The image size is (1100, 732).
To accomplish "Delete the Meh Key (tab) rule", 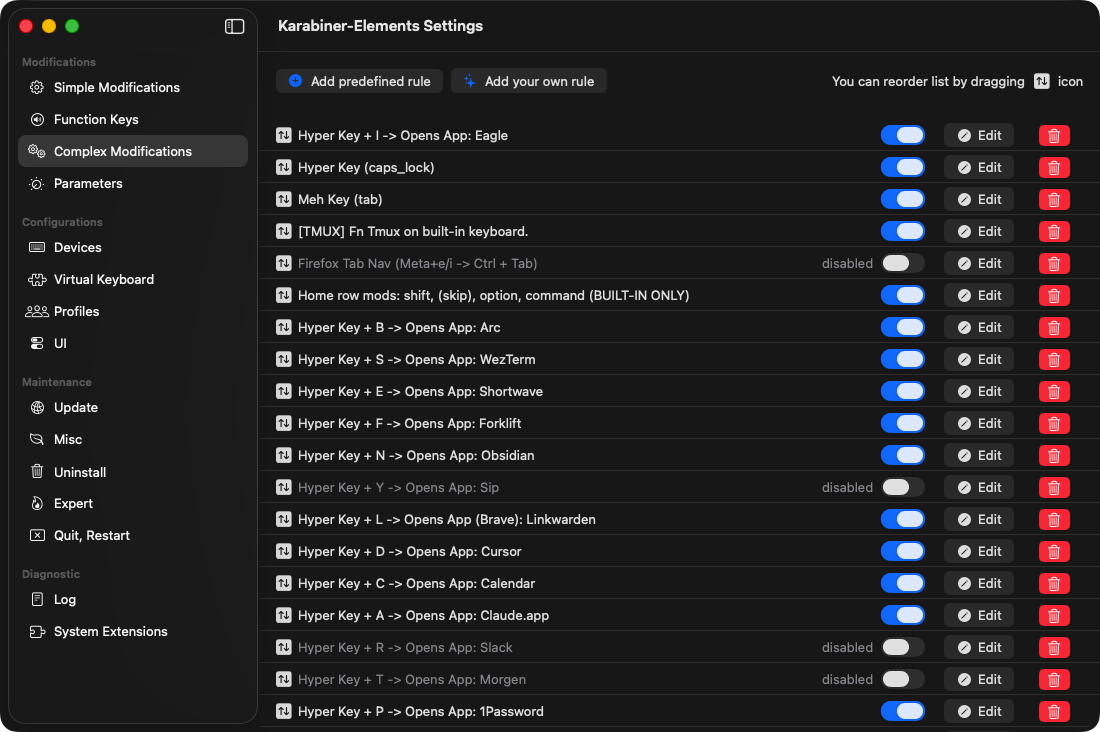I will pos(1054,199).
